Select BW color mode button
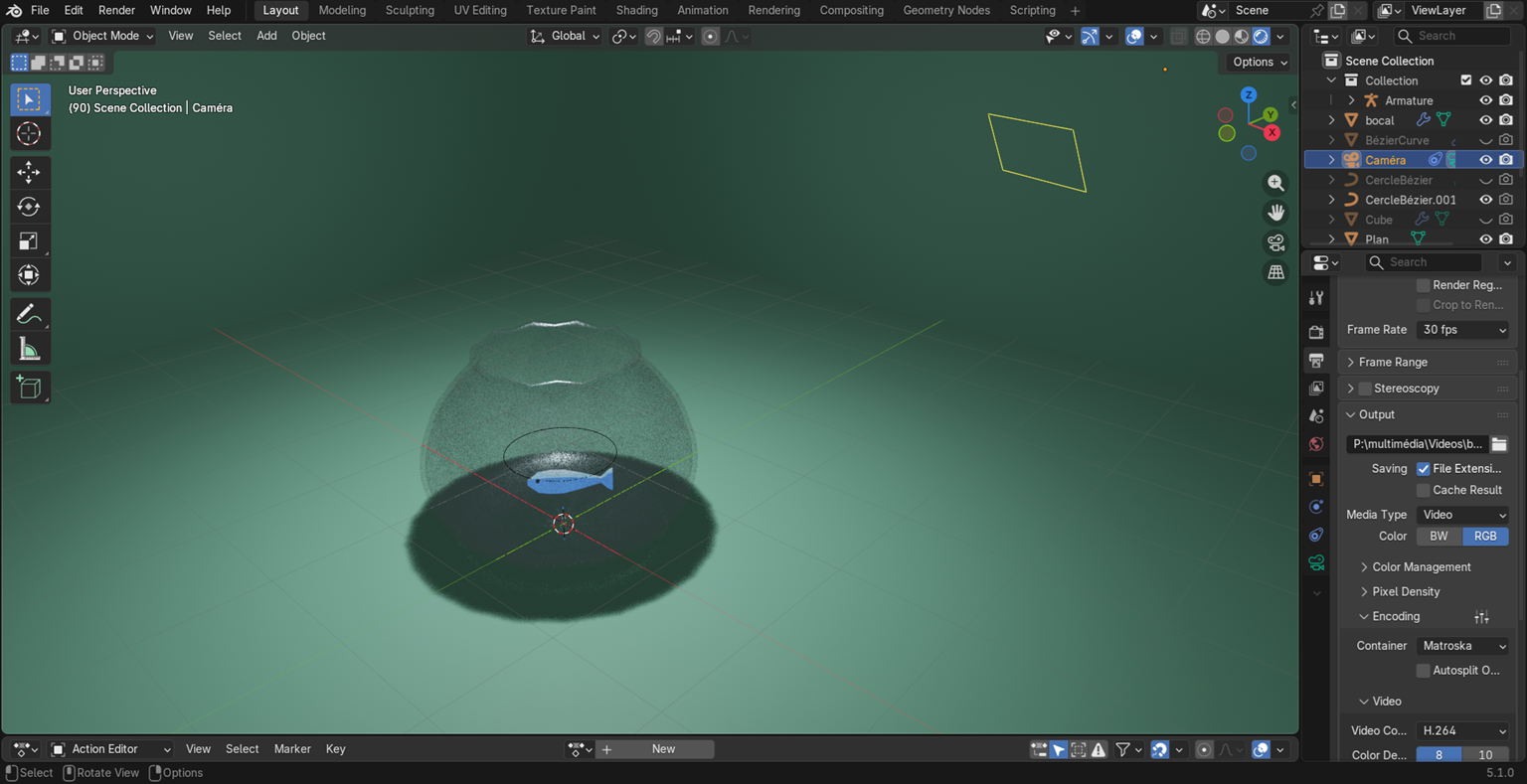The height and width of the screenshot is (784, 1527). [x=1439, y=536]
